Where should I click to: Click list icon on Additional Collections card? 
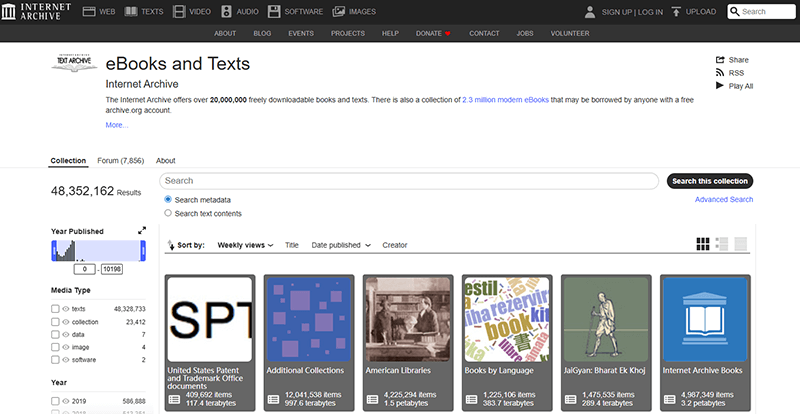click(273, 399)
